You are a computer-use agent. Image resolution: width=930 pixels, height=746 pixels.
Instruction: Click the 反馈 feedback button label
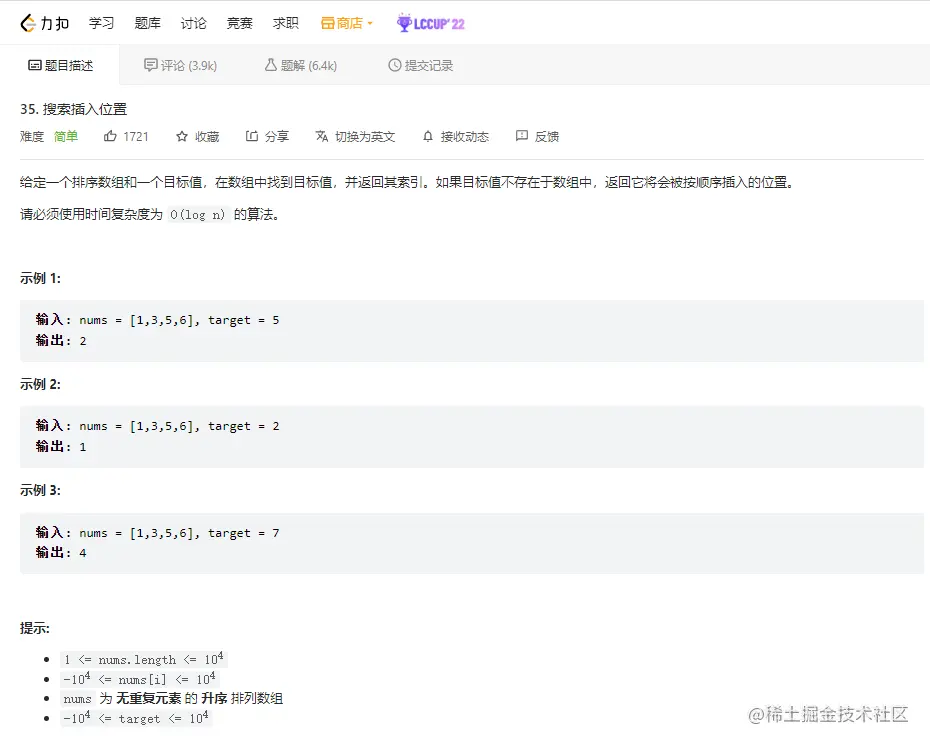coord(547,137)
